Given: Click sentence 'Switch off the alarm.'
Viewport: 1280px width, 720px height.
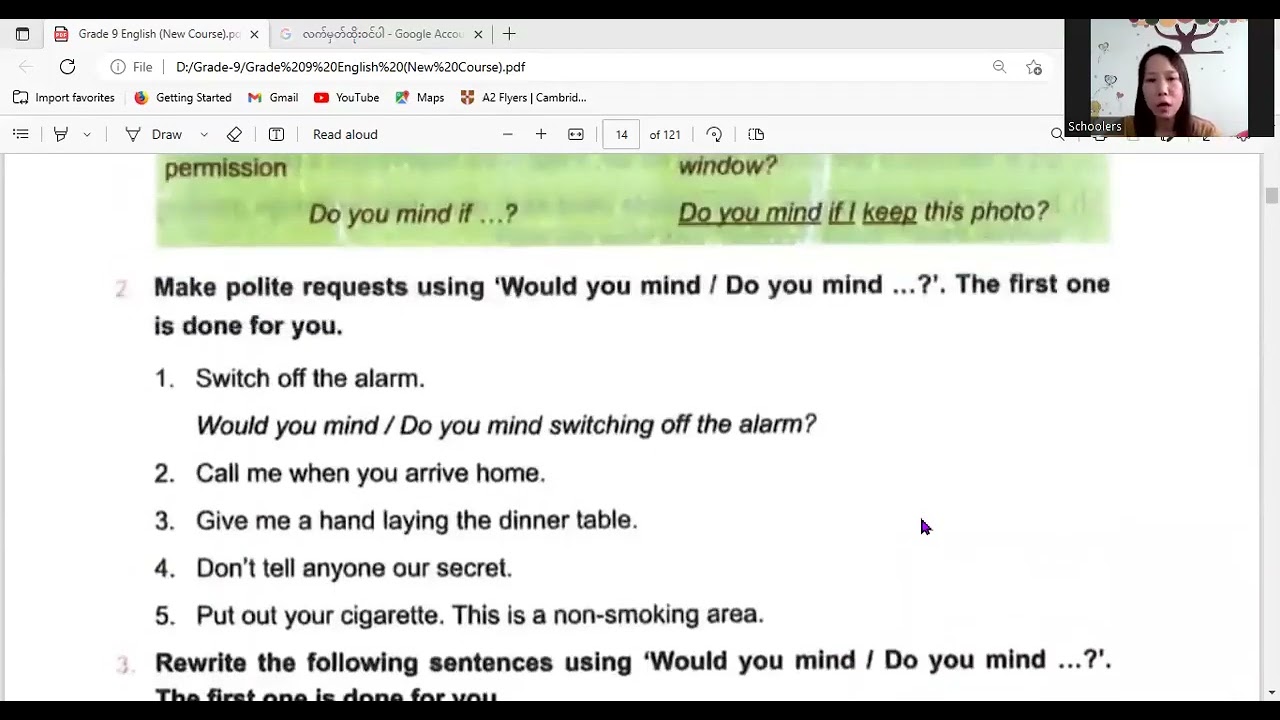Looking at the screenshot, I should [310, 378].
